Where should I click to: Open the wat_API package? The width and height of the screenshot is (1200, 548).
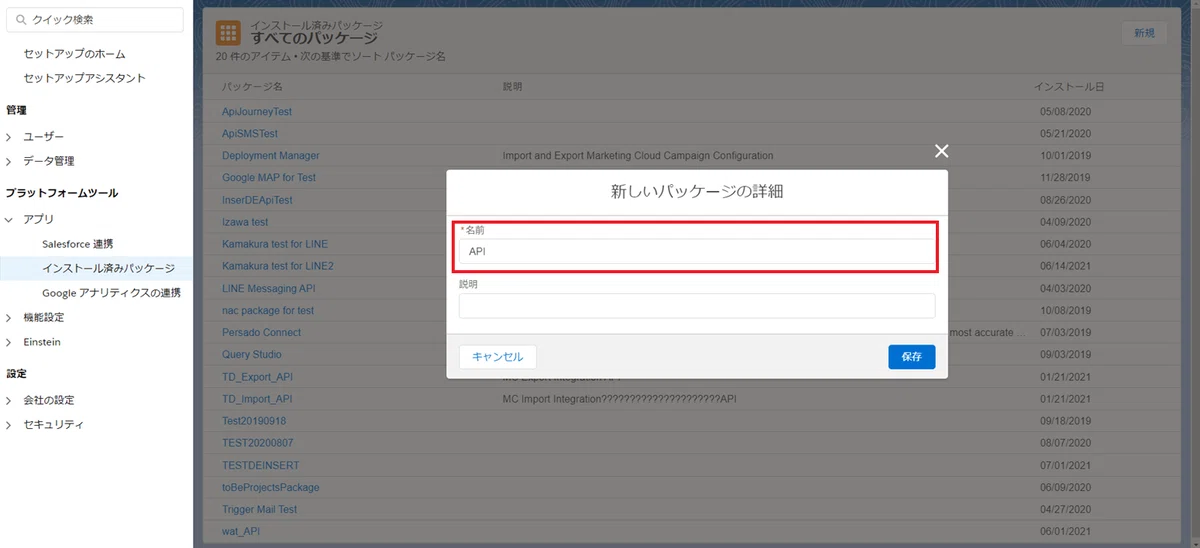(x=243, y=531)
